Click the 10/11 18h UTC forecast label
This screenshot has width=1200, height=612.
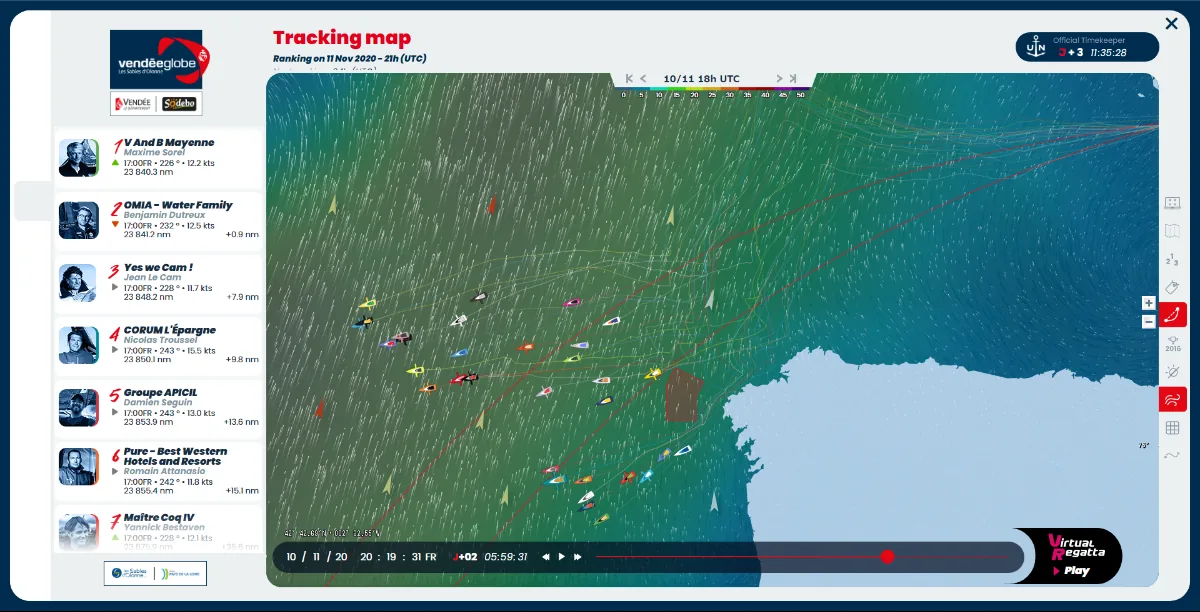pos(701,78)
